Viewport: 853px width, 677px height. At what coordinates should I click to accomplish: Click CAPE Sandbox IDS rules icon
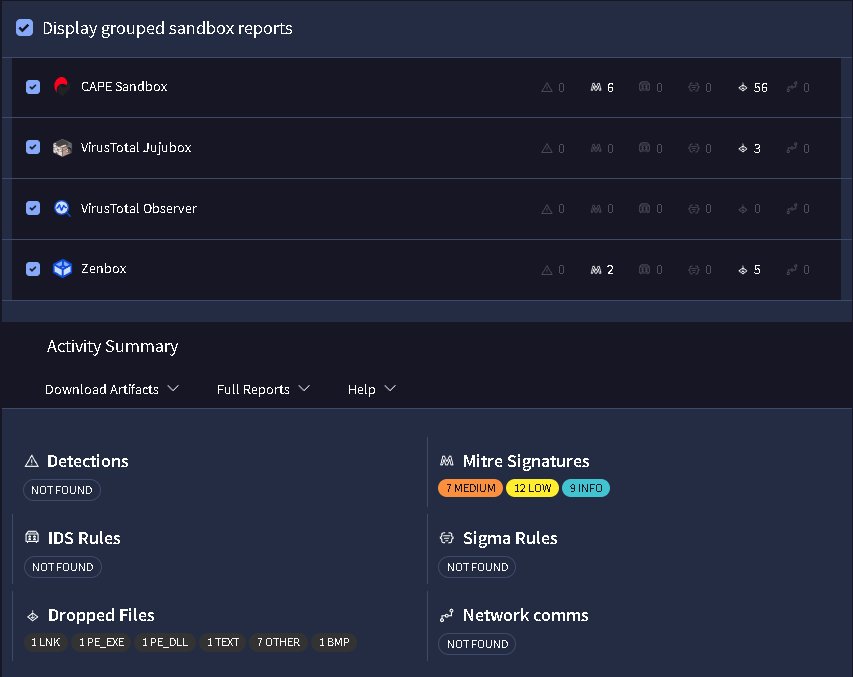click(x=645, y=87)
